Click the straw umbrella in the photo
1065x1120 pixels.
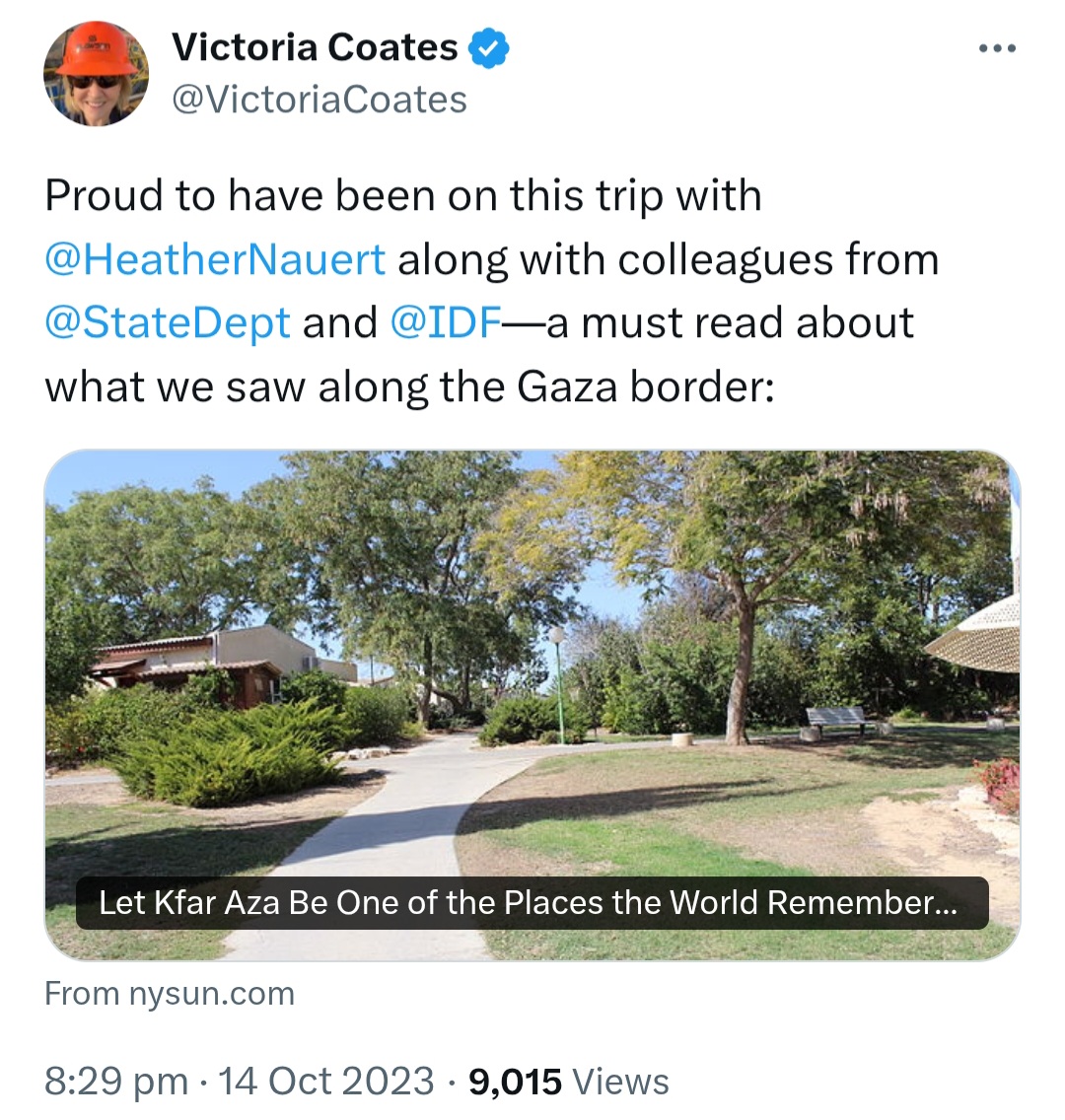point(976,636)
